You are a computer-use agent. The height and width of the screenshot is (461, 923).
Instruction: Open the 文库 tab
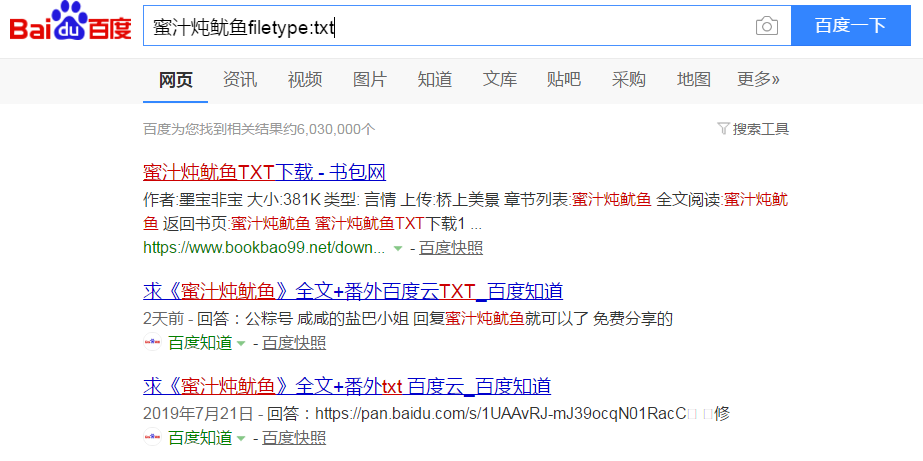500,79
